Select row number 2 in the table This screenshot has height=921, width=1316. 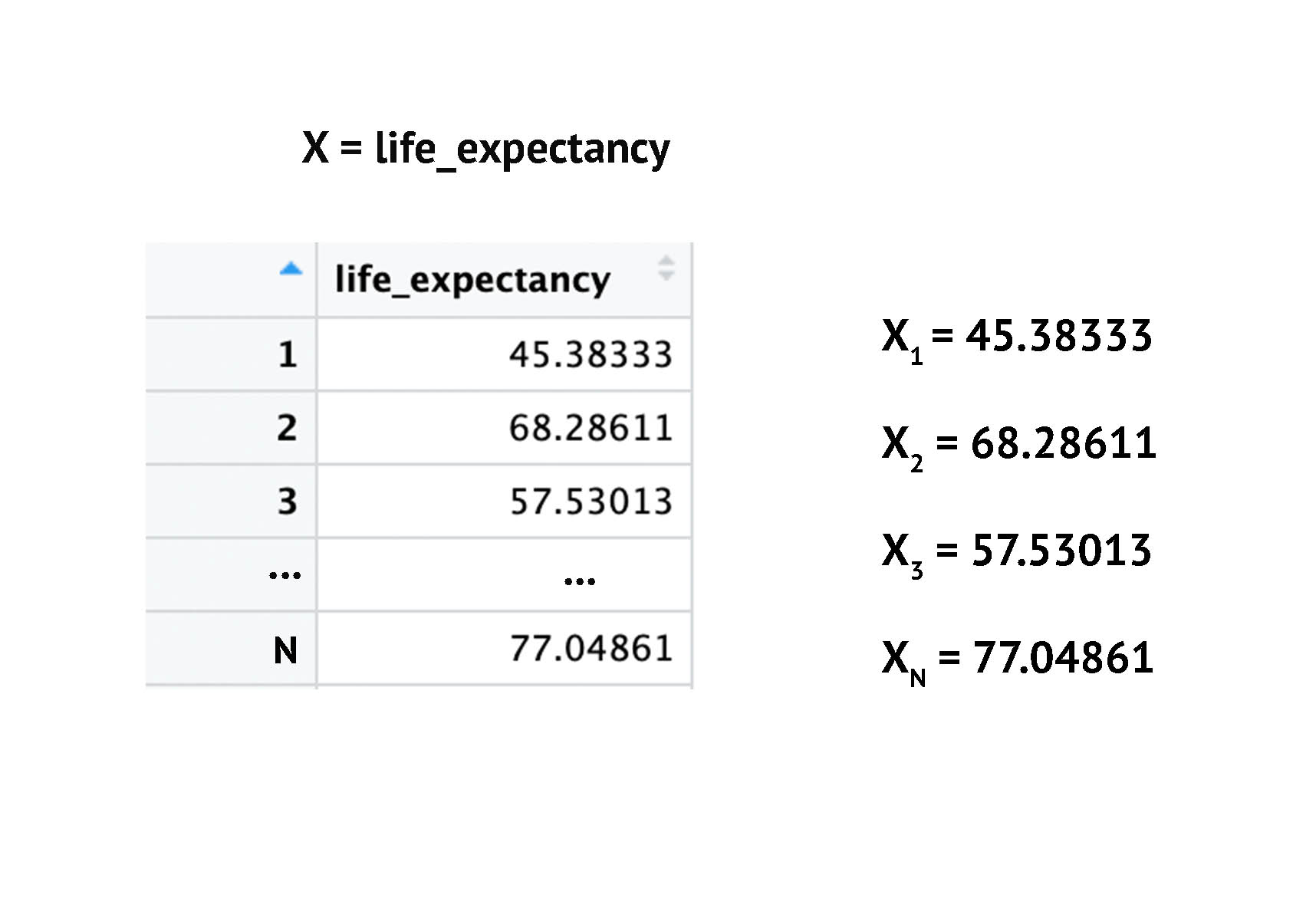click(x=287, y=428)
